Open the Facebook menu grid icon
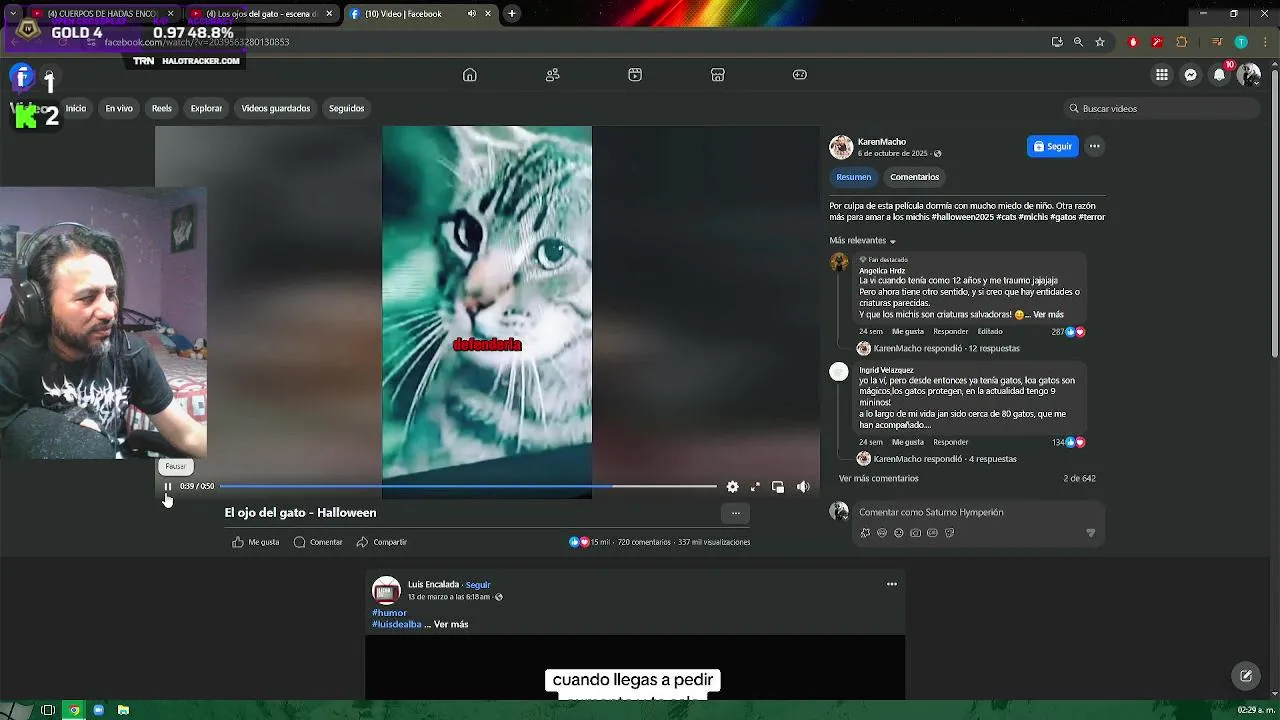1280x720 pixels. tap(1162, 75)
